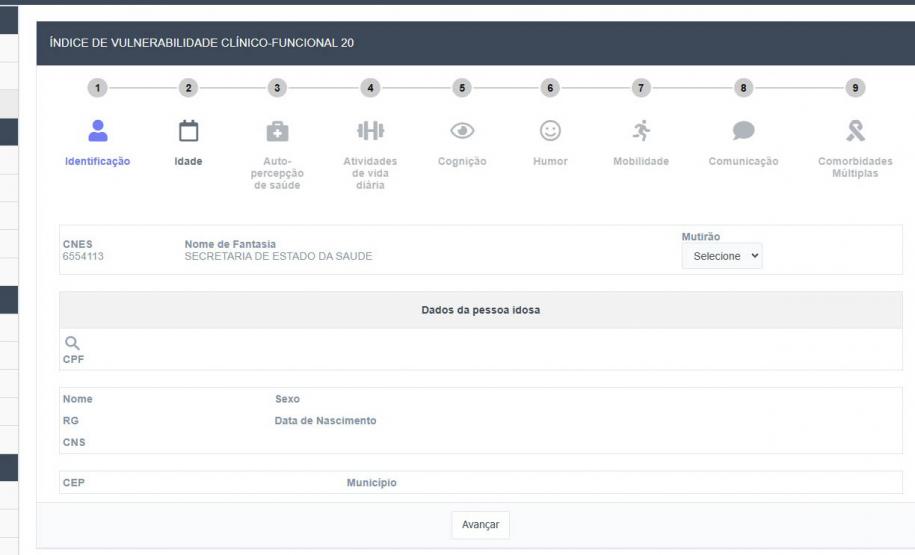Select the Idade calendar icon
The image size is (915, 555).
pyautogui.click(x=188, y=130)
